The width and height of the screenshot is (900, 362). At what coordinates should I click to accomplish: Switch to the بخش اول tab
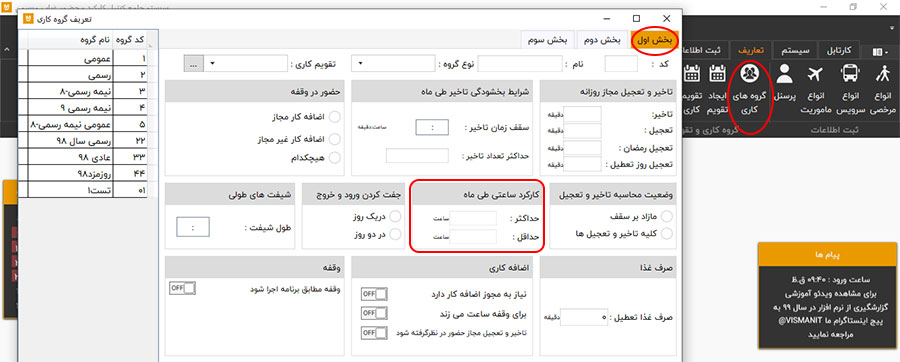click(x=654, y=40)
